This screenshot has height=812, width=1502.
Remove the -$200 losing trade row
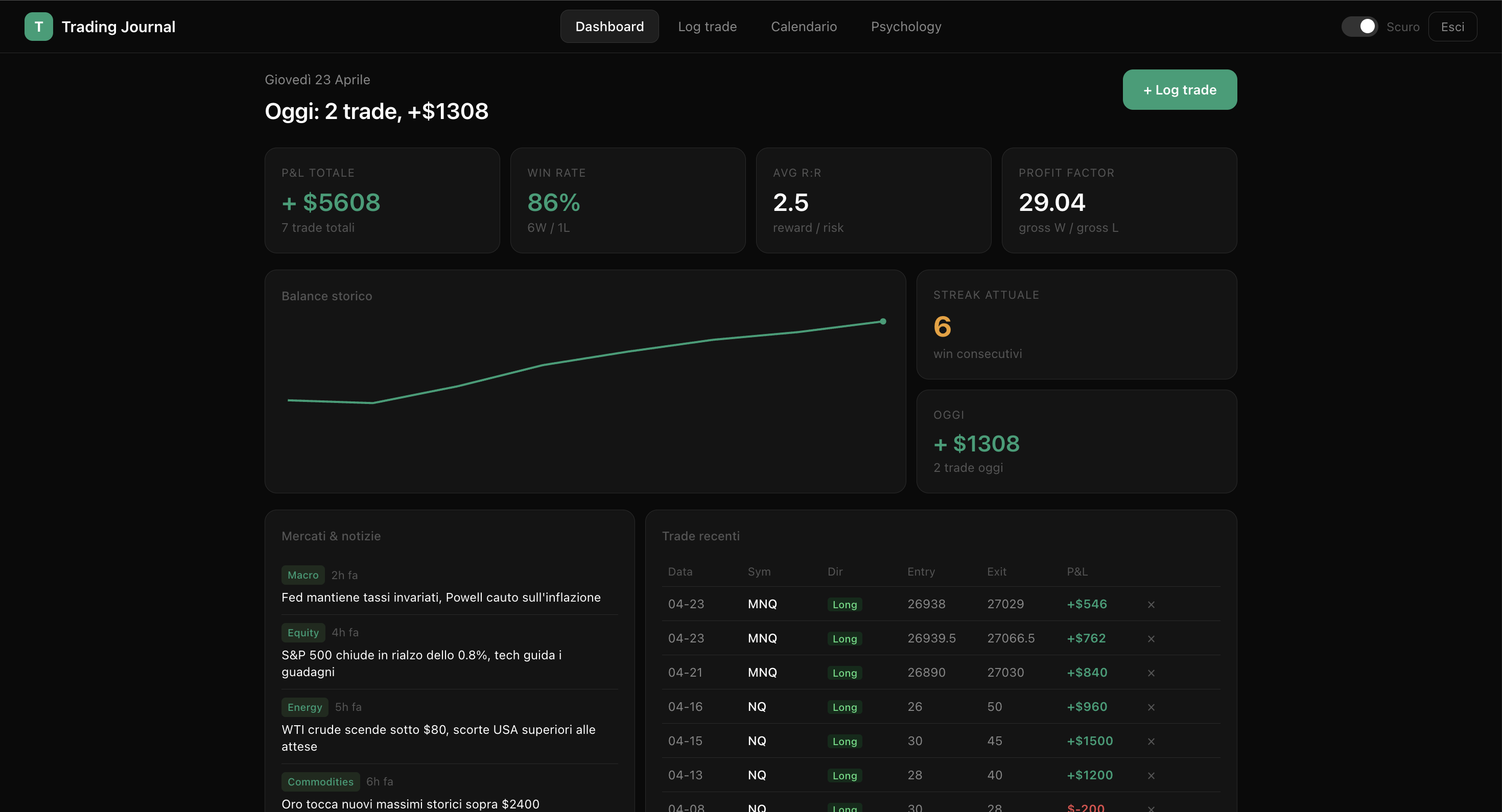pyautogui.click(x=1152, y=807)
